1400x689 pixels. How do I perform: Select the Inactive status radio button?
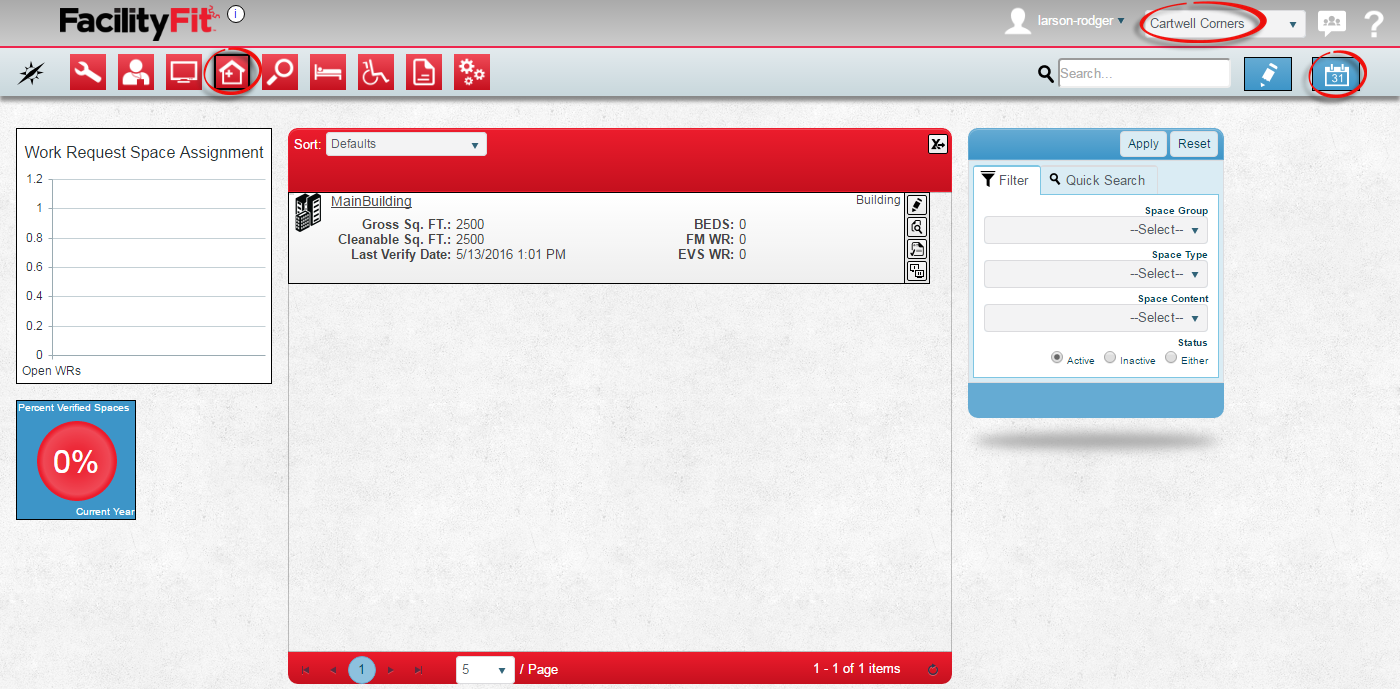point(1110,358)
